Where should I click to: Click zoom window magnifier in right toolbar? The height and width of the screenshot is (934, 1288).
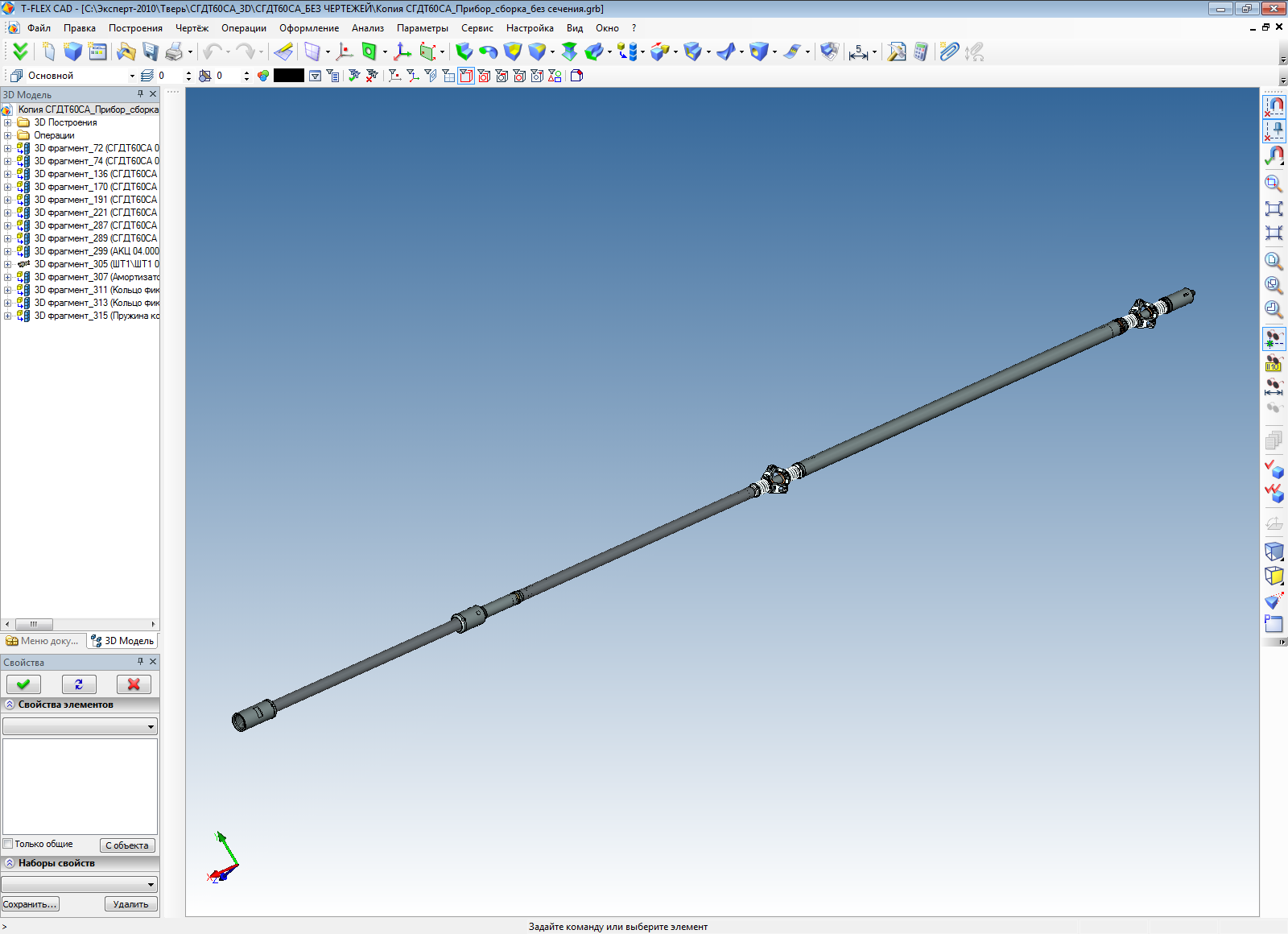coord(1274,184)
